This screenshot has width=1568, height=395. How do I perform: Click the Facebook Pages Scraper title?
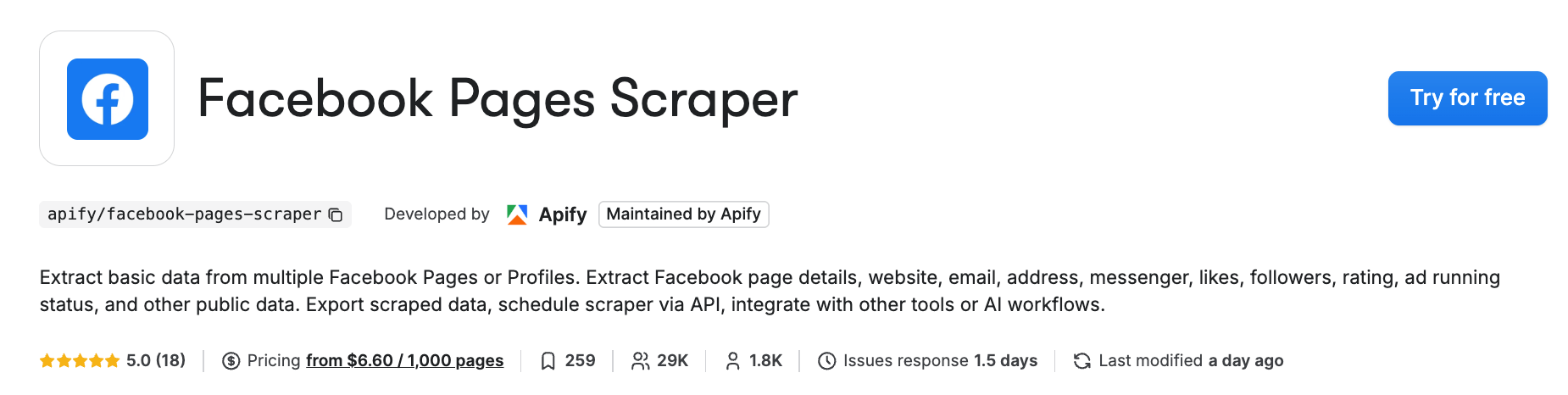point(498,98)
